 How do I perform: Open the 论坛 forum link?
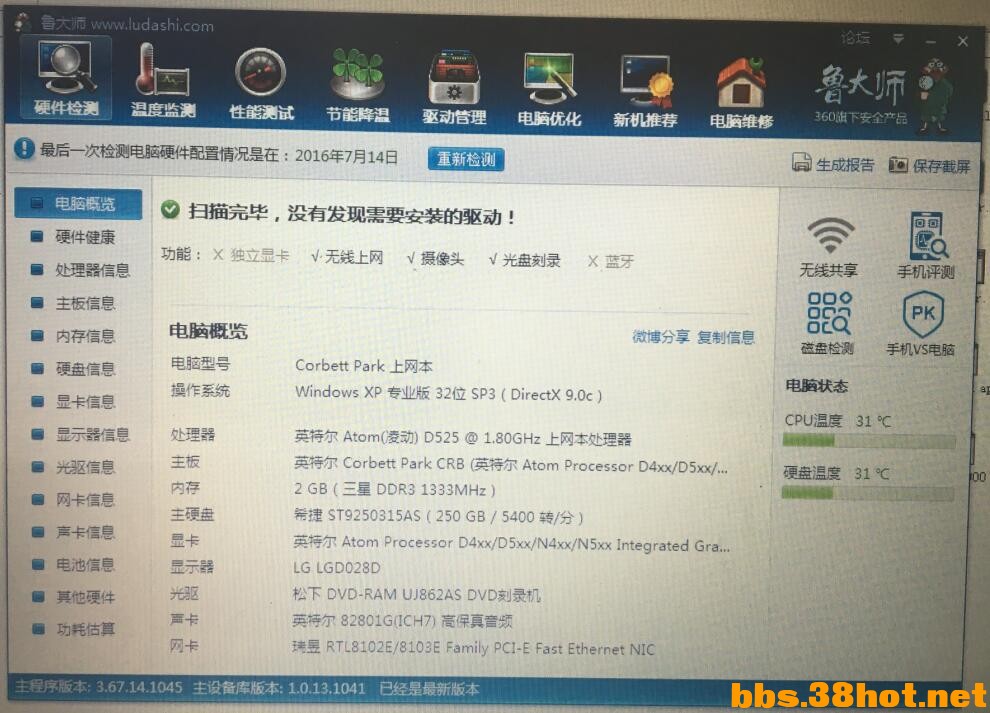click(x=856, y=38)
